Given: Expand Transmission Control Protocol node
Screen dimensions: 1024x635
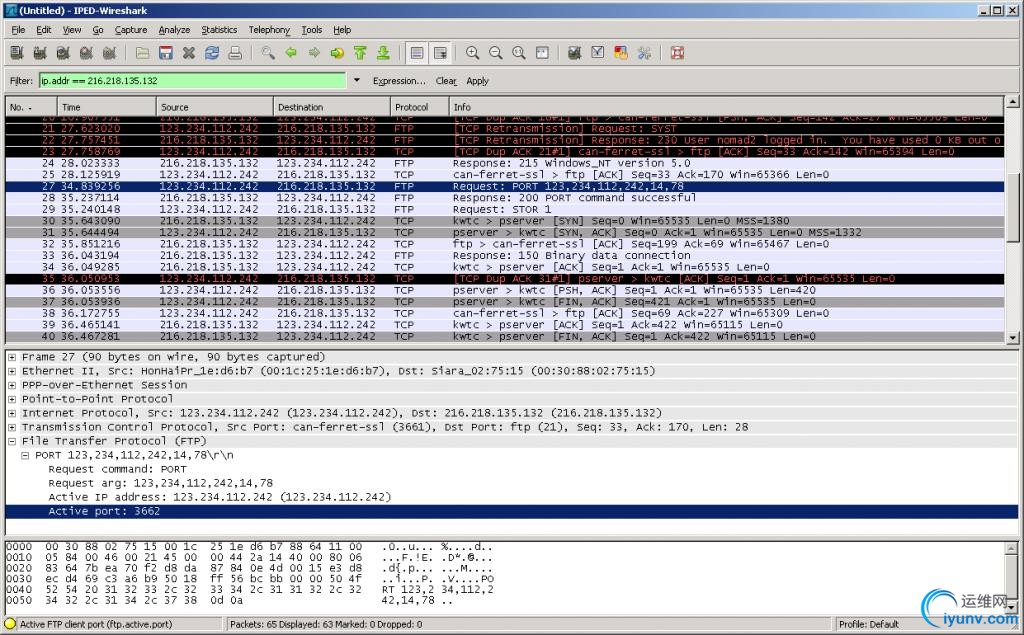Looking at the screenshot, I should point(12,427).
